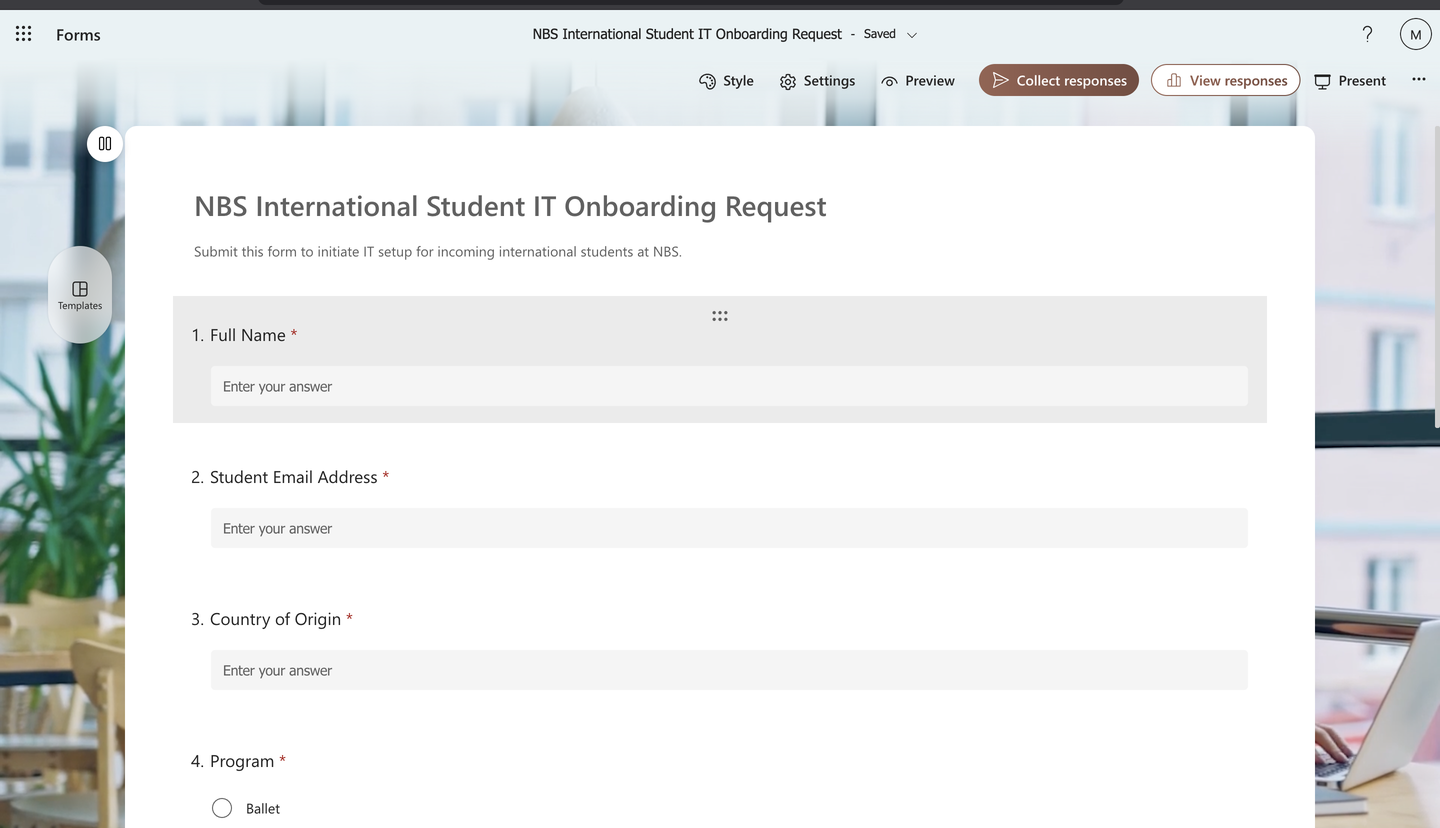1440x828 pixels.
Task: Click the 'Saved' status text
Action: tap(880, 34)
